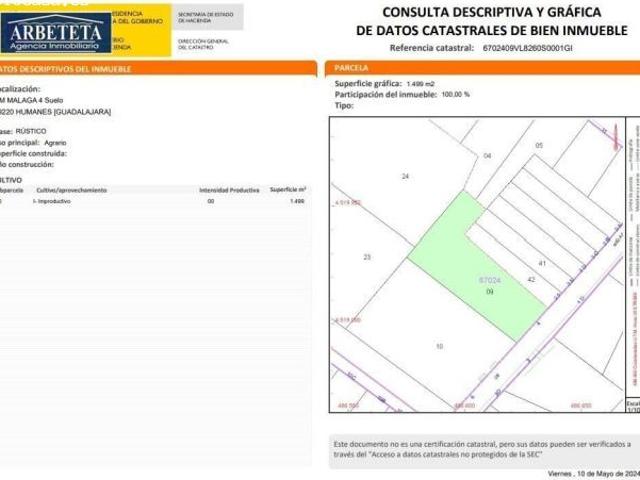Click the north arrow on the parcel map
The width and height of the screenshot is (640, 480).
[615, 138]
